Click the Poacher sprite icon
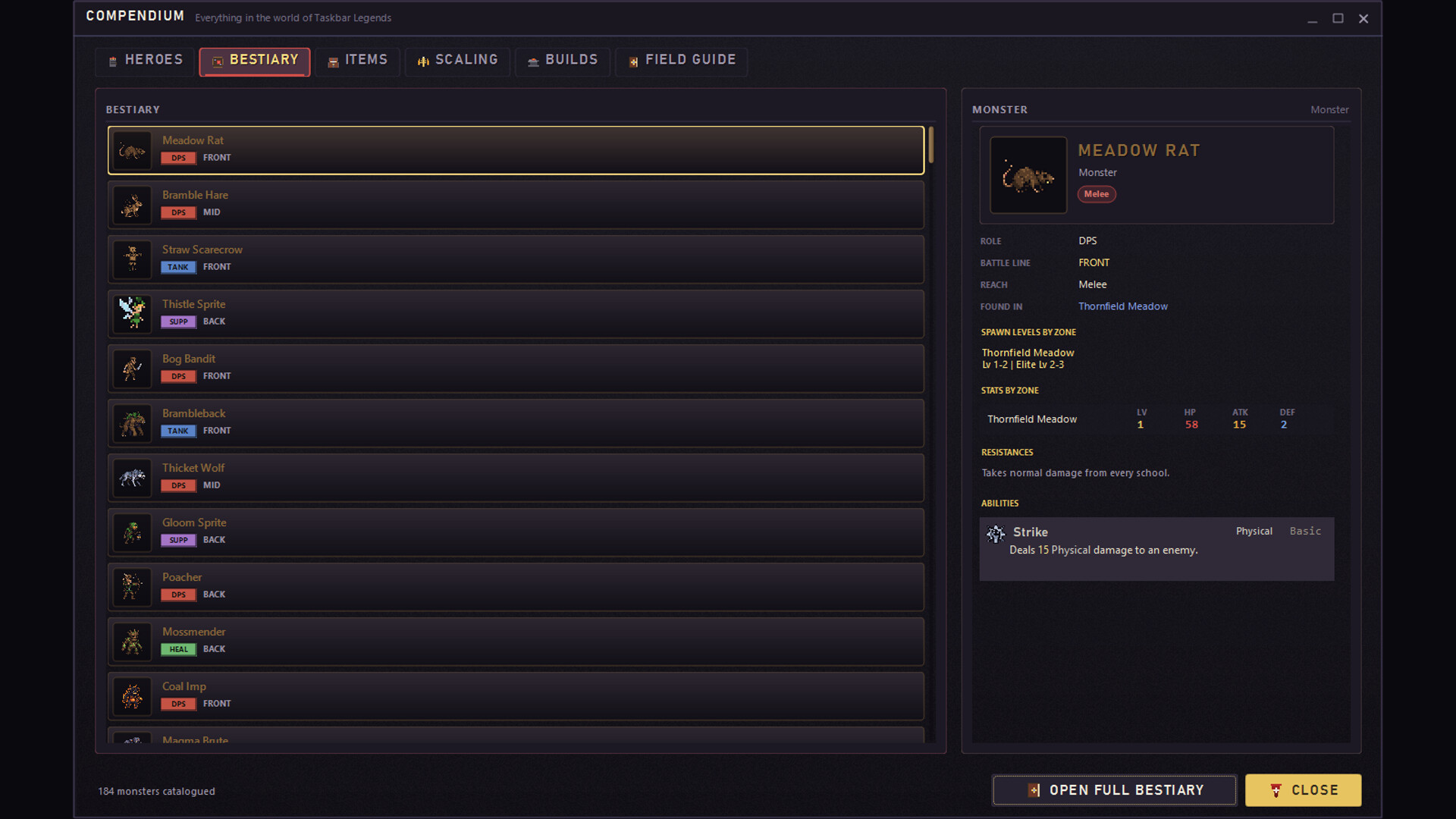 [x=133, y=588]
